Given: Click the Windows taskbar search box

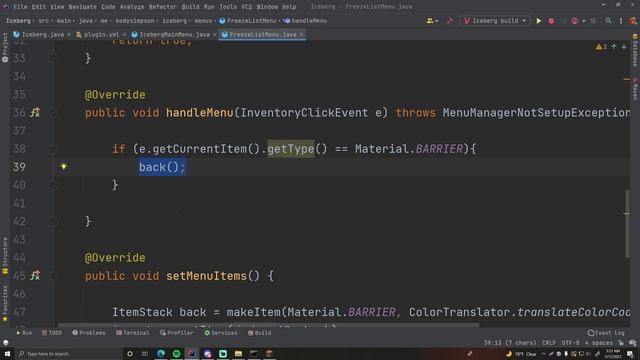Looking at the screenshot, I should click(x=69, y=353).
